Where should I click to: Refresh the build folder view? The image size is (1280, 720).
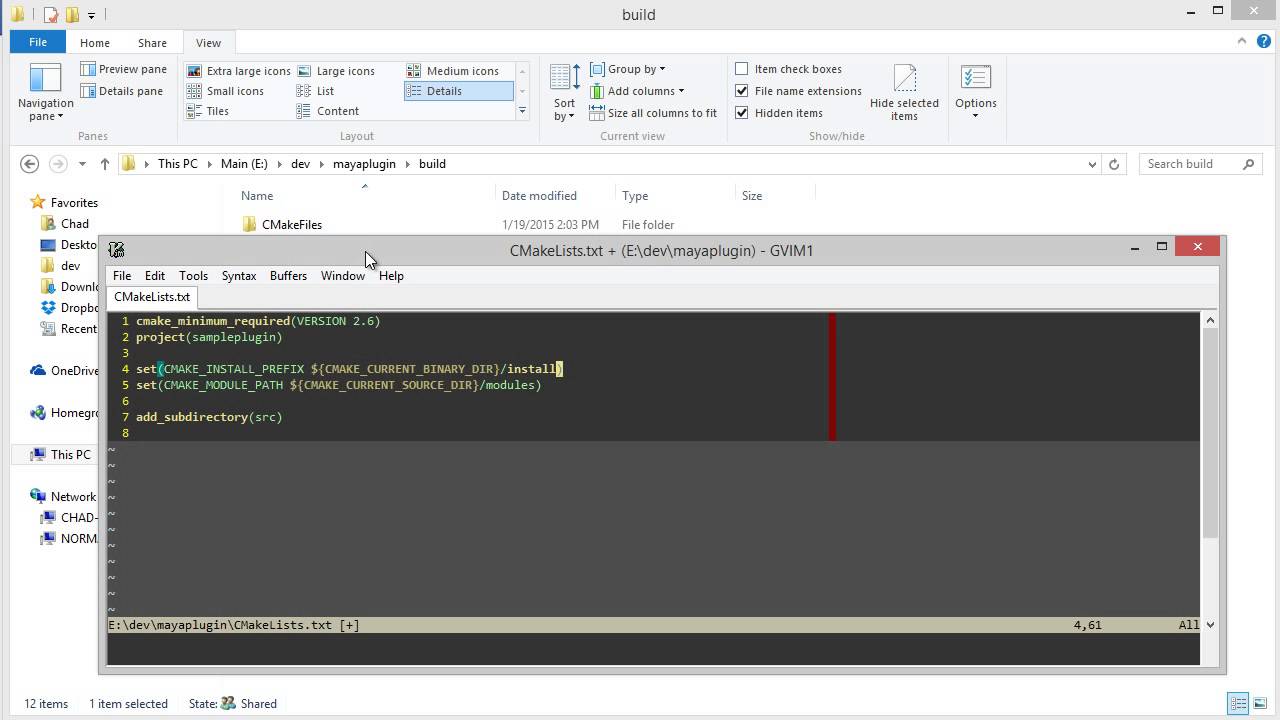pos(1114,164)
